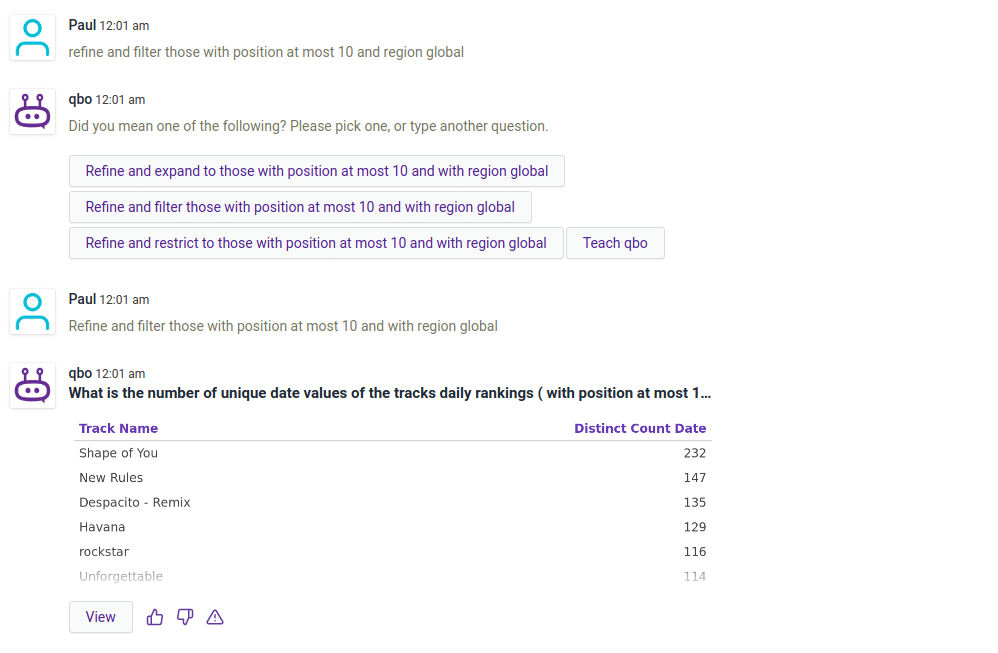This screenshot has width=998, height=653.
Task: Click the thumbs up feedback icon
Action: [x=155, y=617]
